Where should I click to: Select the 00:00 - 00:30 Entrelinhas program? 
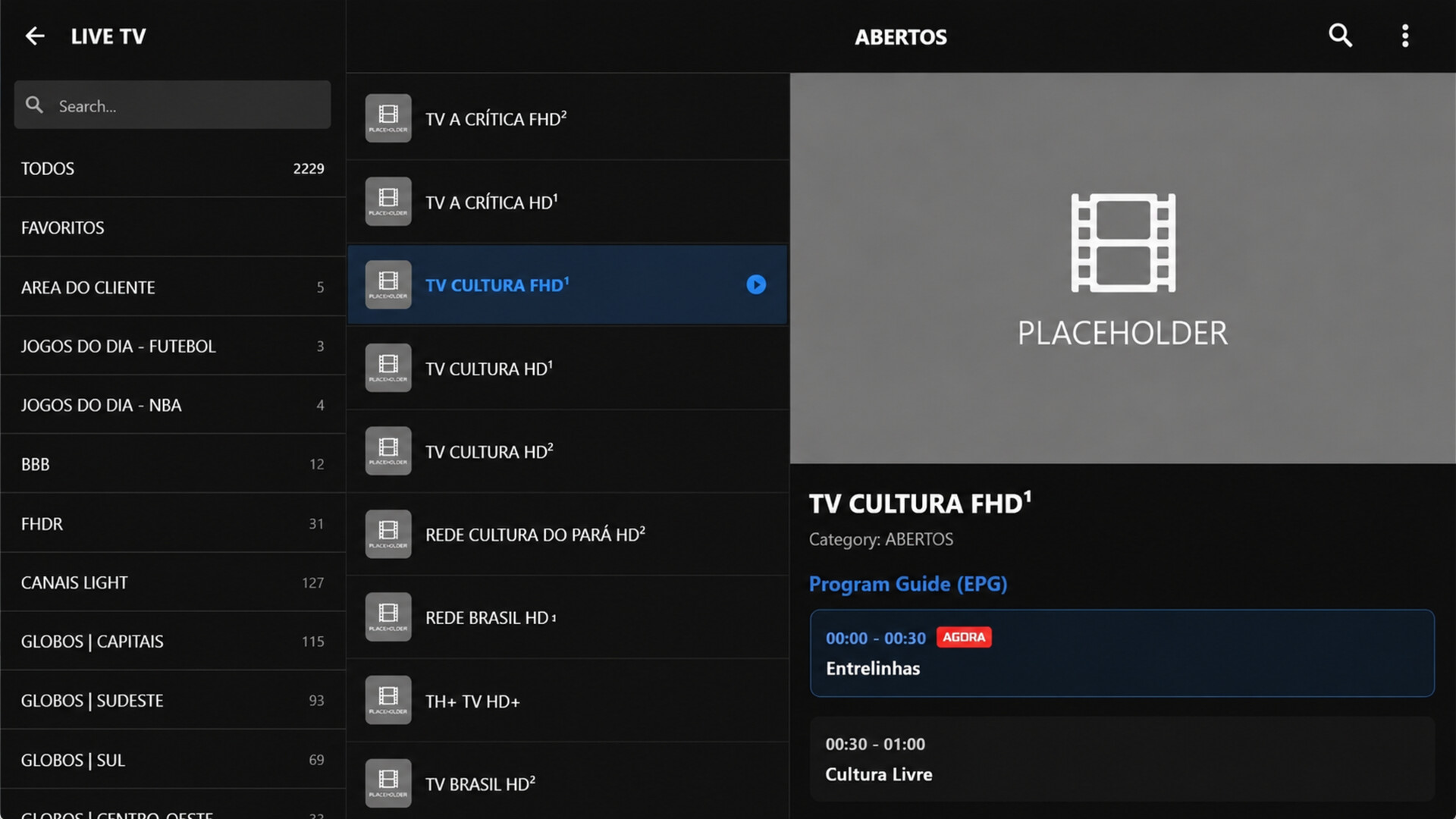coord(1122,653)
